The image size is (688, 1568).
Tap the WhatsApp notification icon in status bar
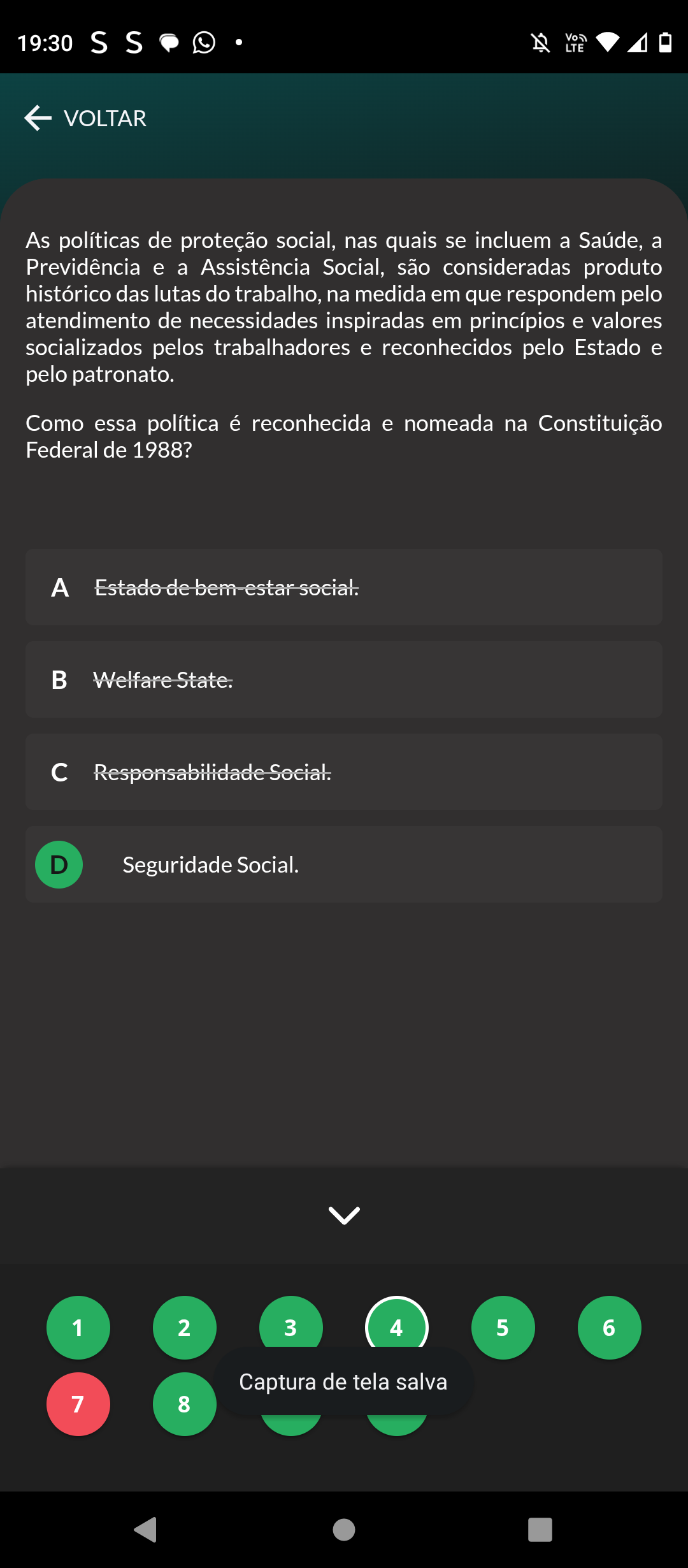tap(204, 43)
